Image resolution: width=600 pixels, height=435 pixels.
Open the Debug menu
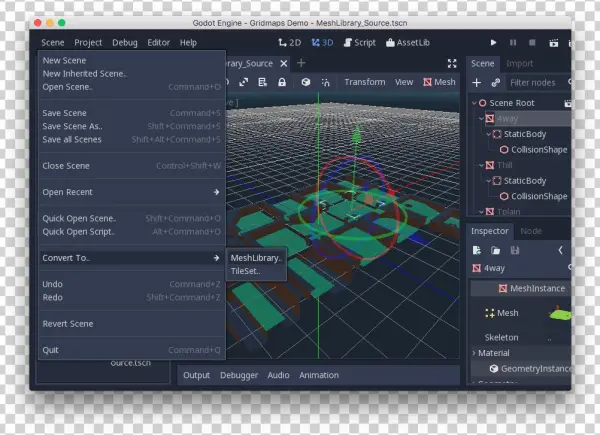tap(125, 42)
